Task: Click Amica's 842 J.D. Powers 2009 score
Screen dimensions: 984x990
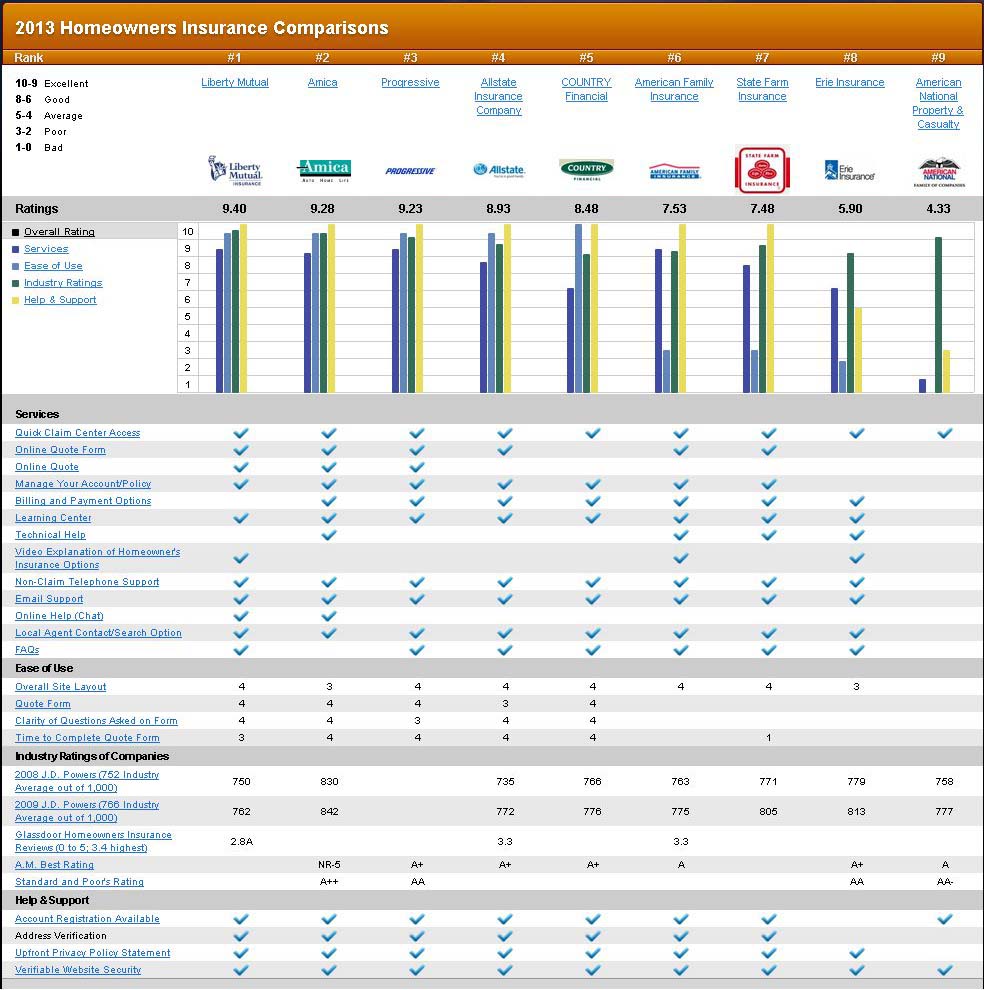Action: pos(329,811)
